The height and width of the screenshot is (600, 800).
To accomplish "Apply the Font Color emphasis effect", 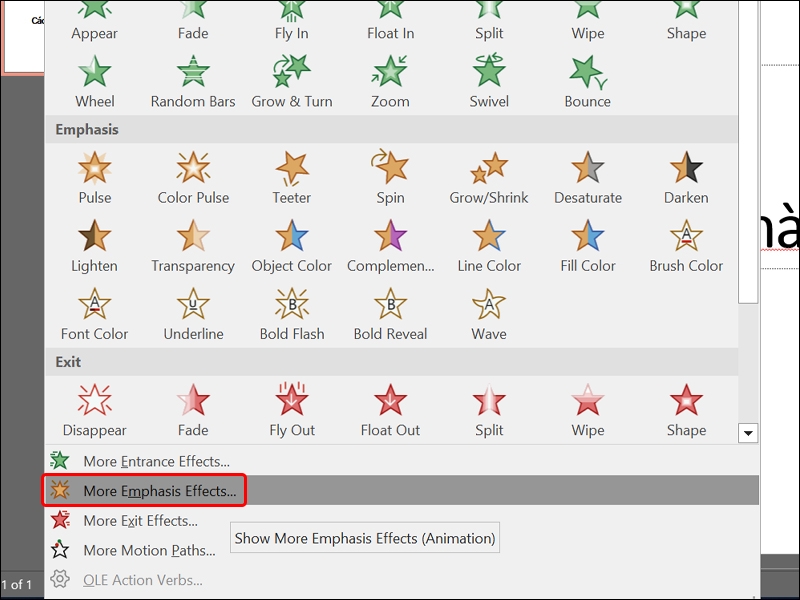I will pyautogui.click(x=94, y=314).
